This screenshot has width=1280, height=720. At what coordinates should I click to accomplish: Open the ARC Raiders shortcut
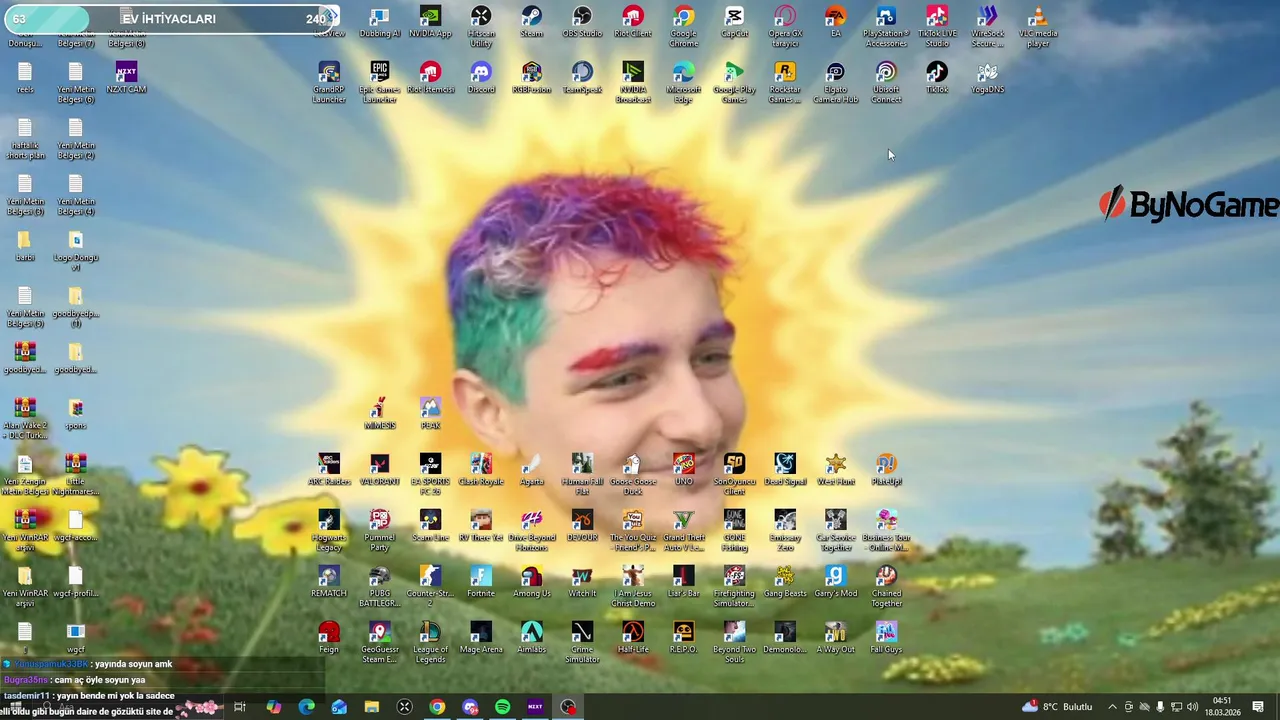329,470
